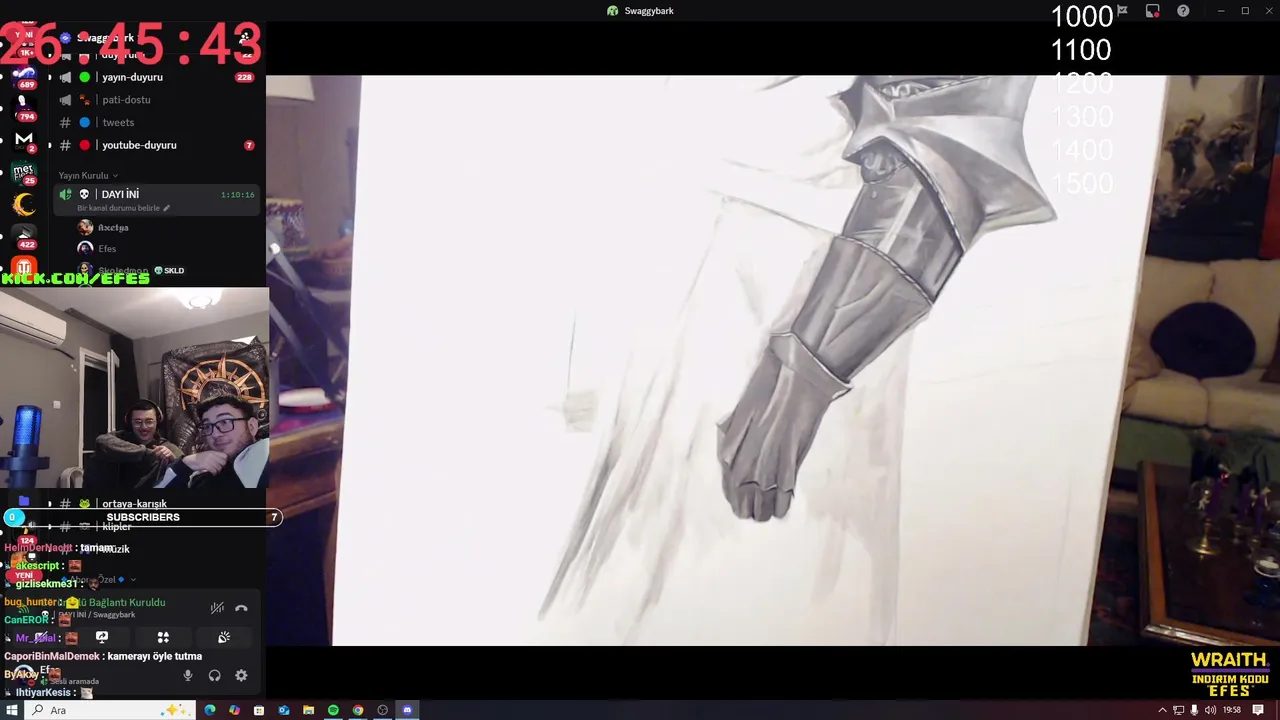The height and width of the screenshot is (720, 1280).
Task: Open the Windows Start menu
Action: pos(12,710)
